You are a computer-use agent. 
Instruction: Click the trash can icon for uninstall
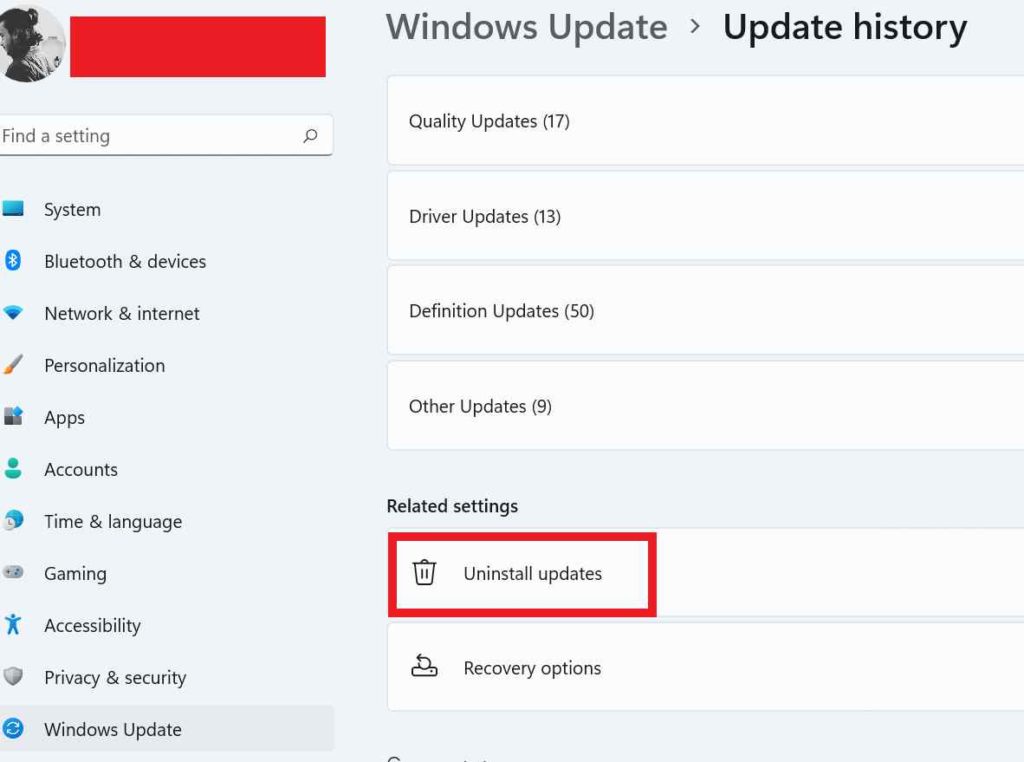[x=424, y=573]
